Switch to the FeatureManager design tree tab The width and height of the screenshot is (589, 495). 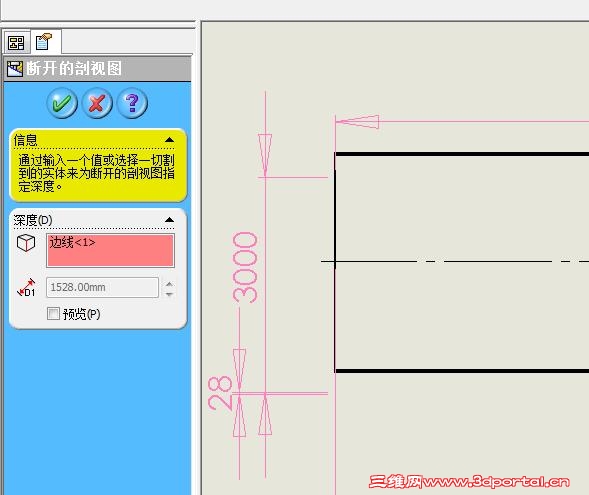tap(16, 43)
